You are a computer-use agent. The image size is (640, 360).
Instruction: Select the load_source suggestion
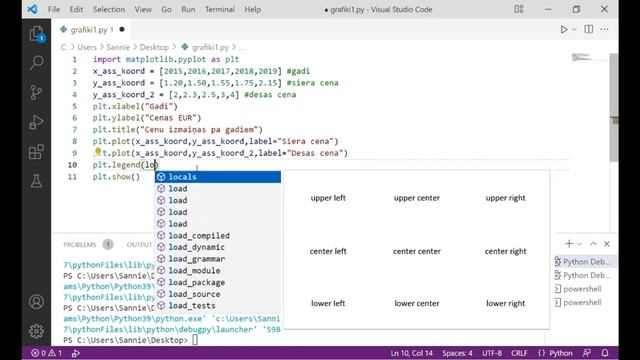(x=218, y=294)
